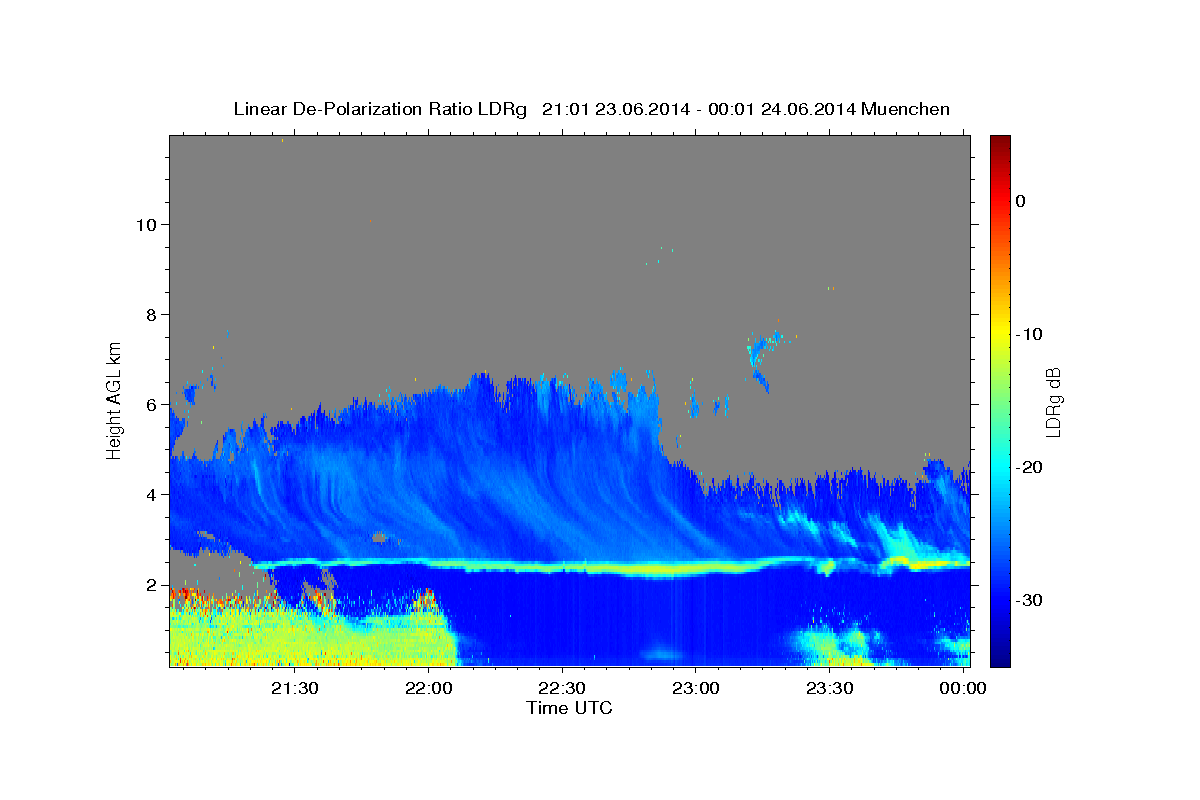Image resolution: width=1200 pixels, height=800 pixels.
Task: Click the height axis label '6'
Action: 149,404
